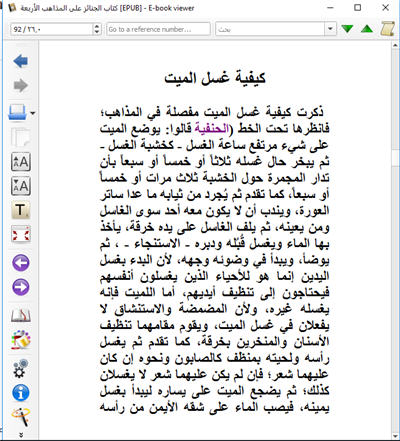Screen dimensions: 400x441
Task: Go to next page purple right arrow
Action: pyautogui.click(x=21, y=287)
